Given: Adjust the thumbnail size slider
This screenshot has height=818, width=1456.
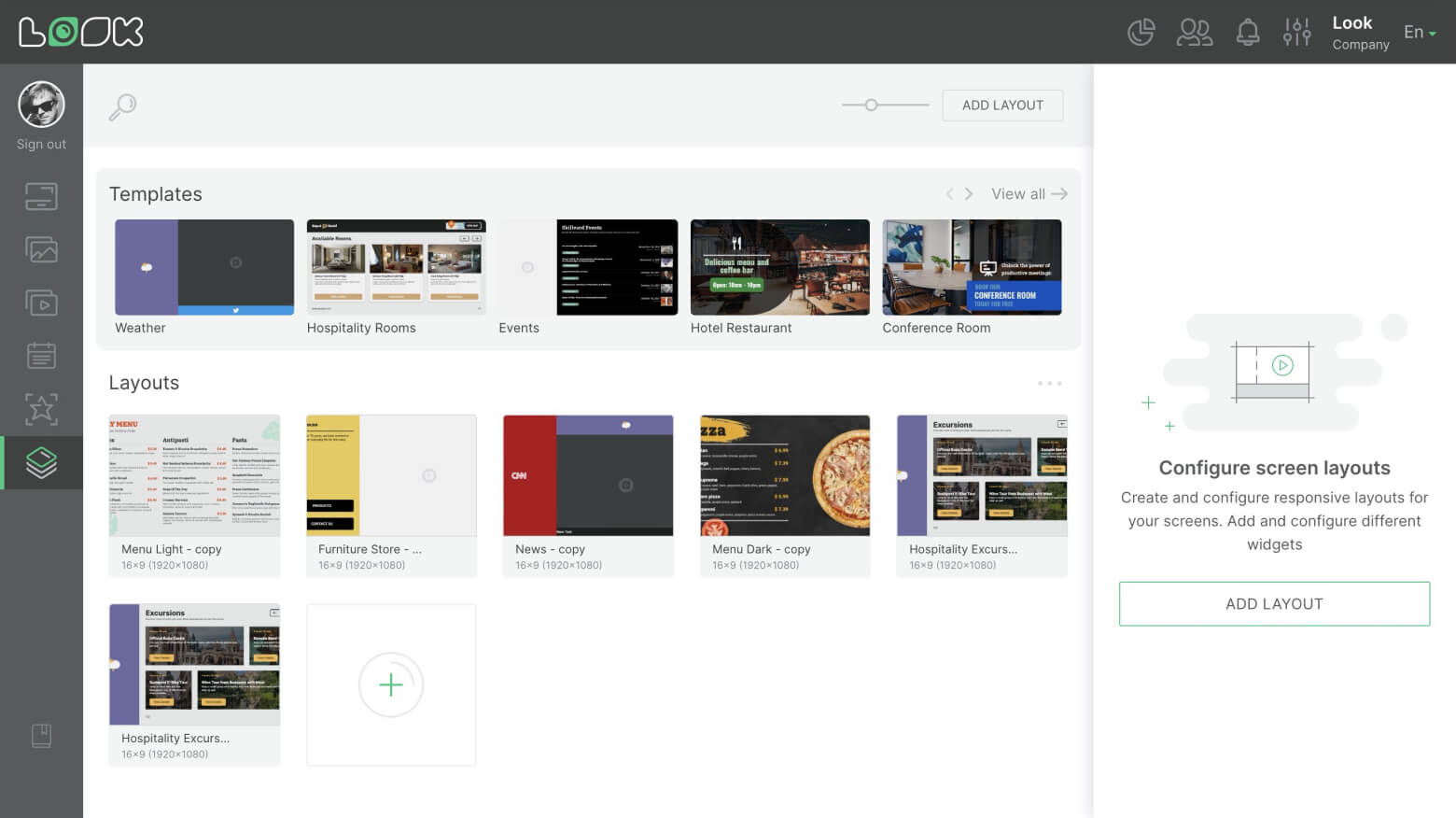Looking at the screenshot, I should pos(872,106).
